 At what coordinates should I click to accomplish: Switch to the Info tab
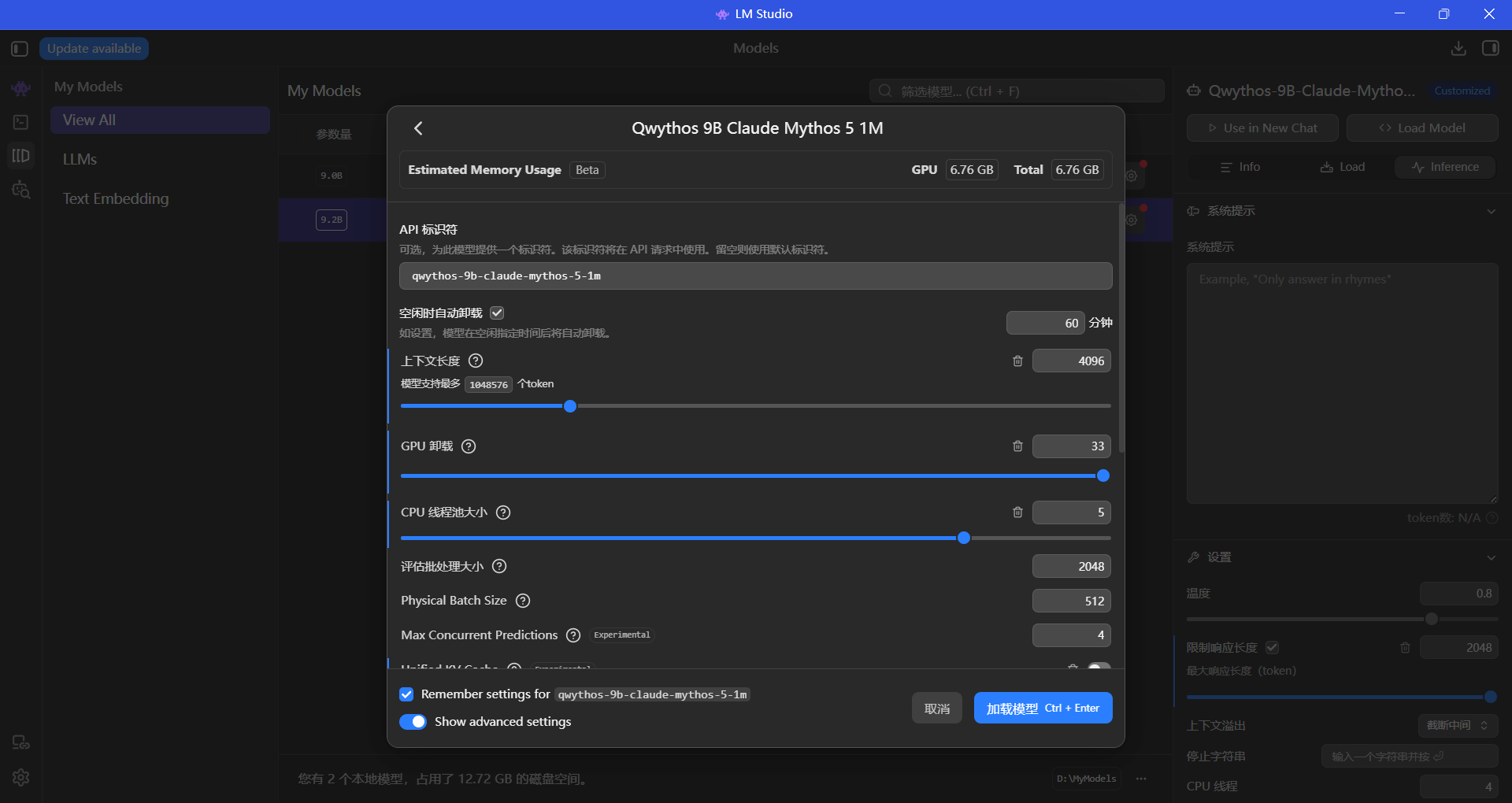point(1240,167)
